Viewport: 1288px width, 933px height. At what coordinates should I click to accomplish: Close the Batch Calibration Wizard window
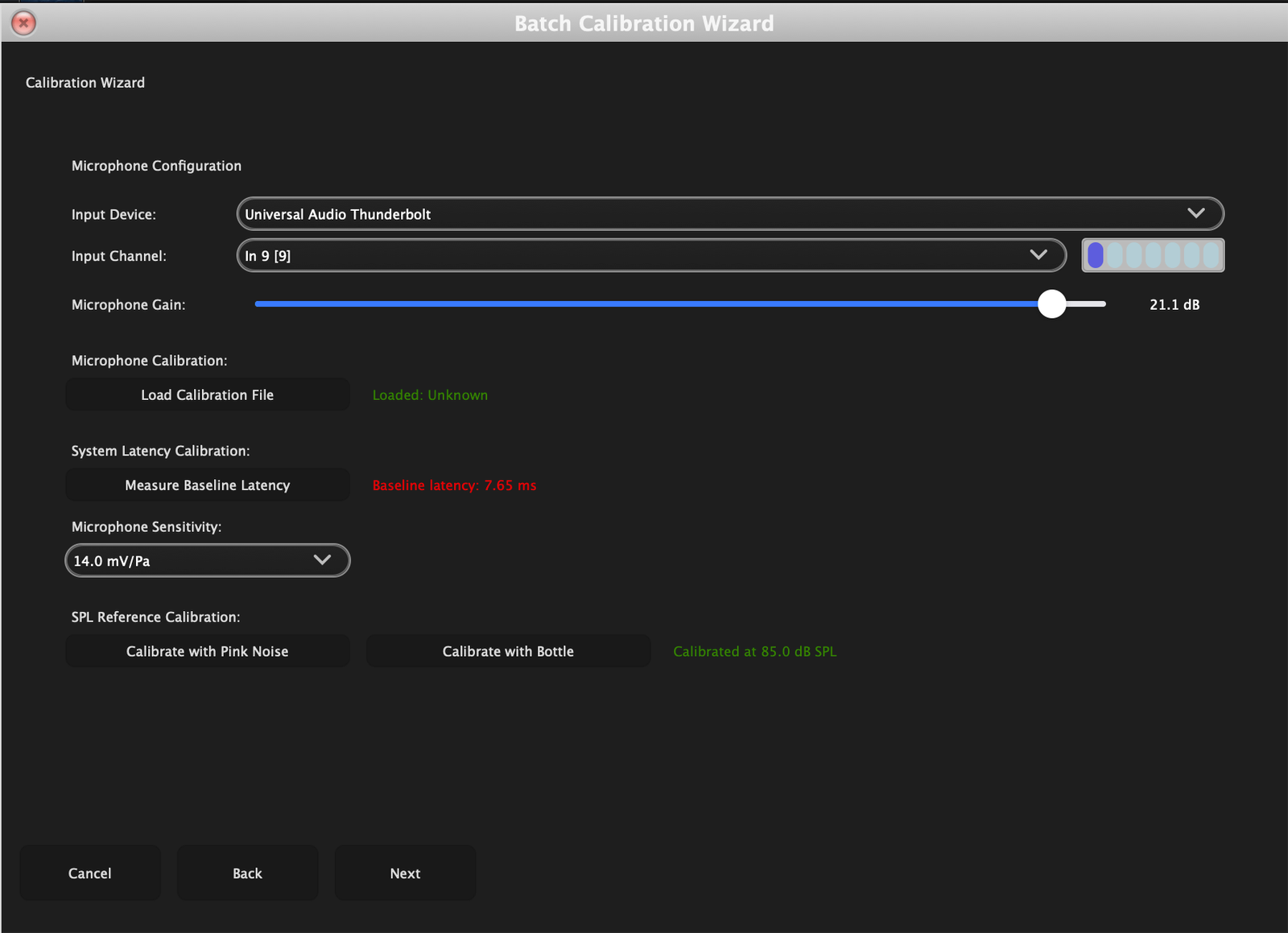[23, 23]
